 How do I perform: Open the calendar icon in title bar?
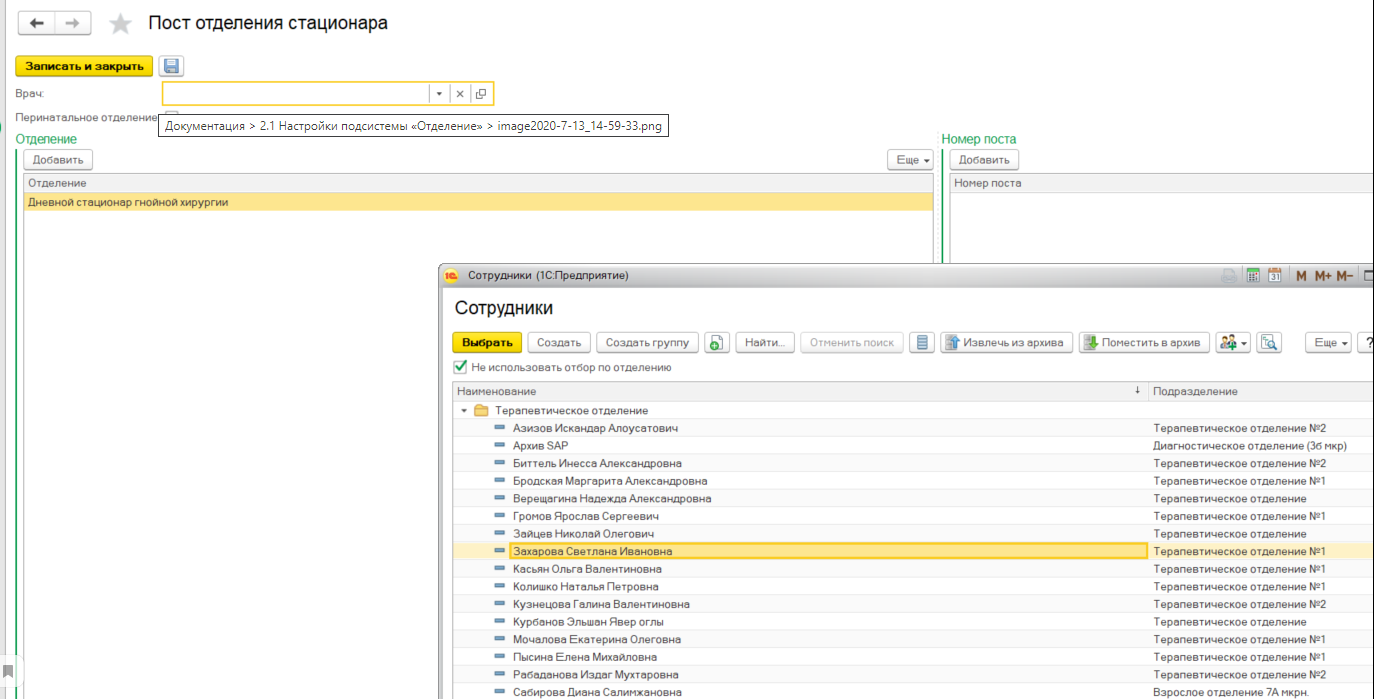(1275, 276)
